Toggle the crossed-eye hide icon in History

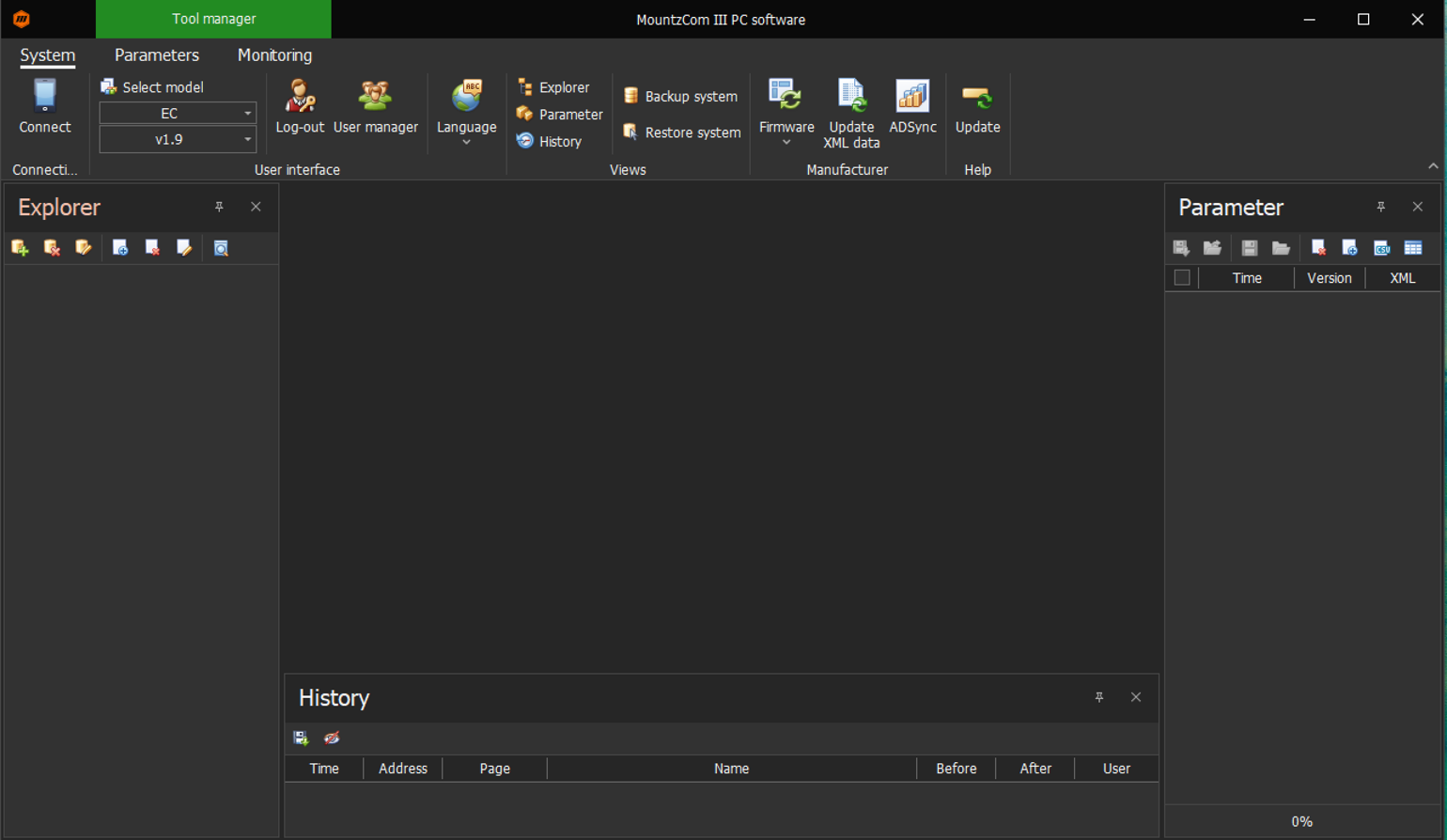[x=332, y=739]
